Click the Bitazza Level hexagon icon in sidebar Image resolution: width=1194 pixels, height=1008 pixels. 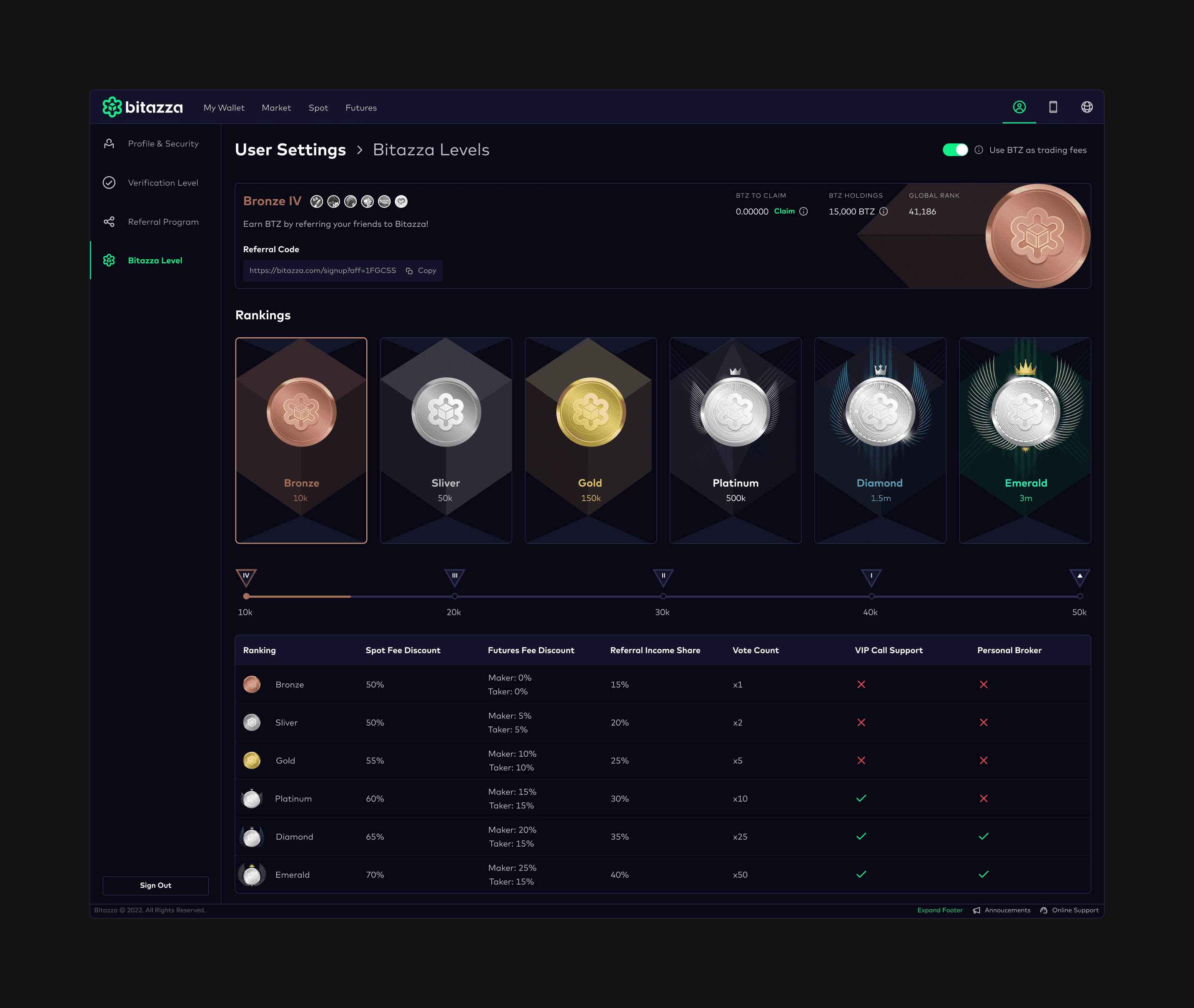tap(108, 261)
